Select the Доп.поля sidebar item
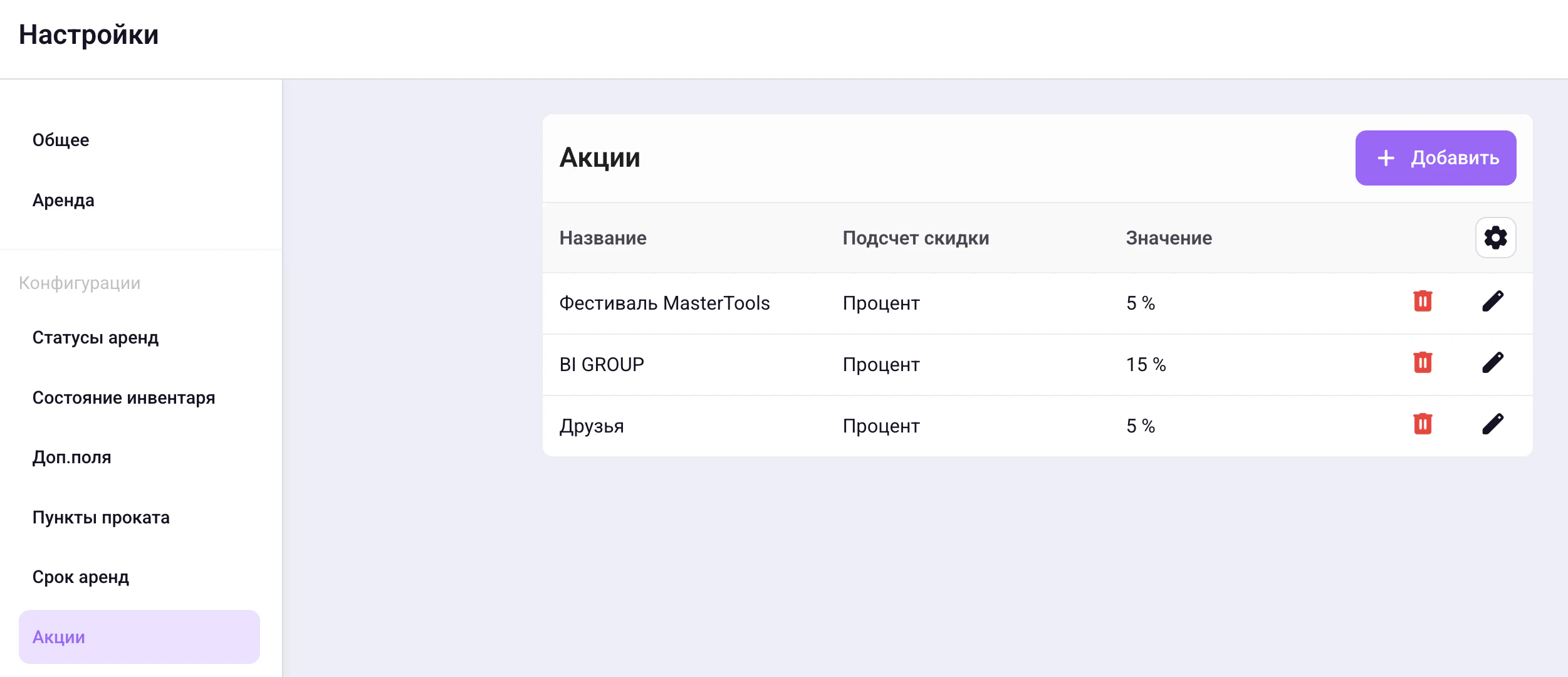 71,457
